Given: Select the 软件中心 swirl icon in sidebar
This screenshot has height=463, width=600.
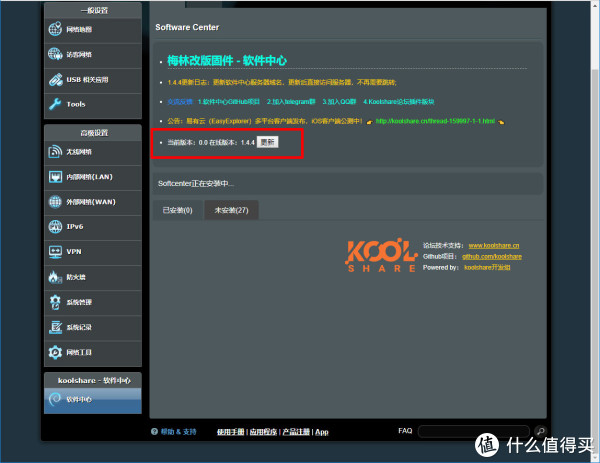Looking at the screenshot, I should 55,399.
